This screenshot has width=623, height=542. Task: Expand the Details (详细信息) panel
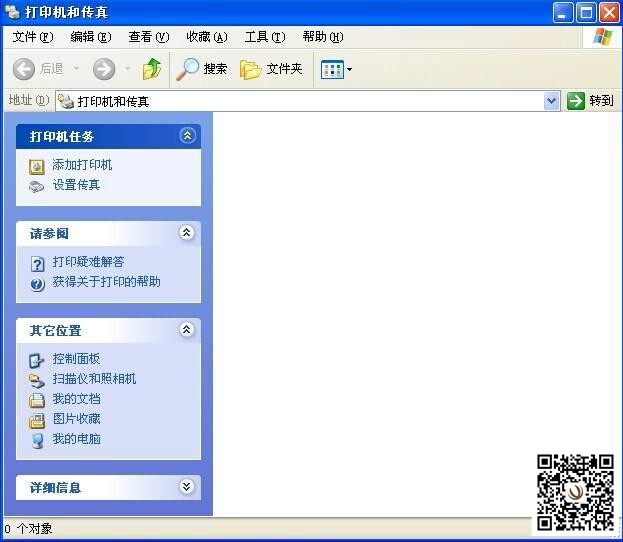tap(187, 487)
